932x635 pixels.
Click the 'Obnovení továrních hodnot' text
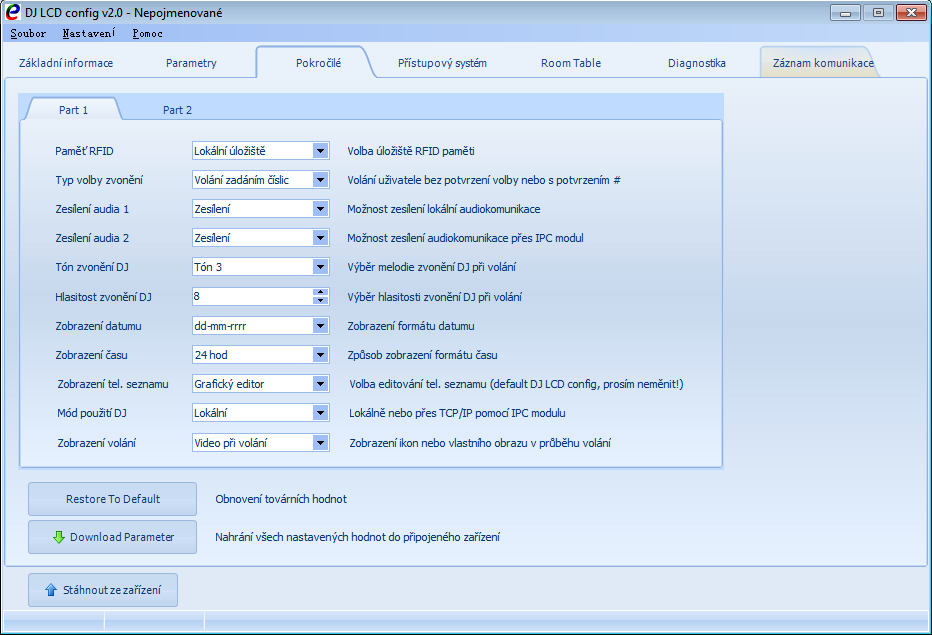281,499
